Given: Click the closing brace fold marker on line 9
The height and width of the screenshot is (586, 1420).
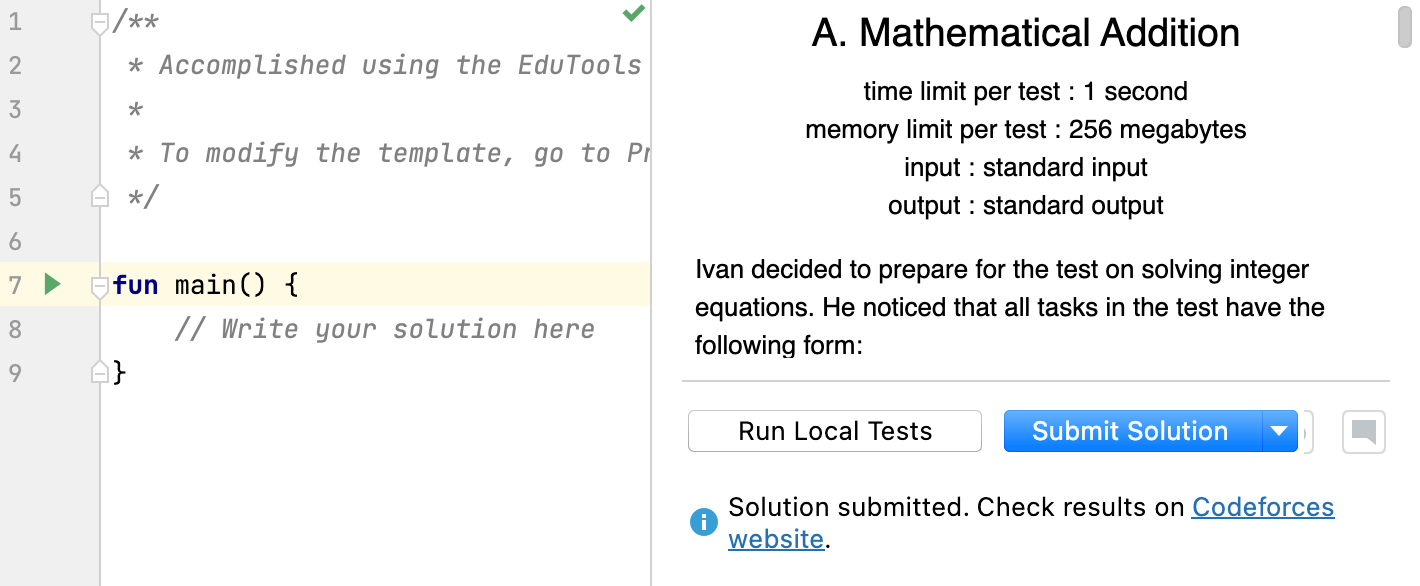Looking at the screenshot, I should [99, 373].
